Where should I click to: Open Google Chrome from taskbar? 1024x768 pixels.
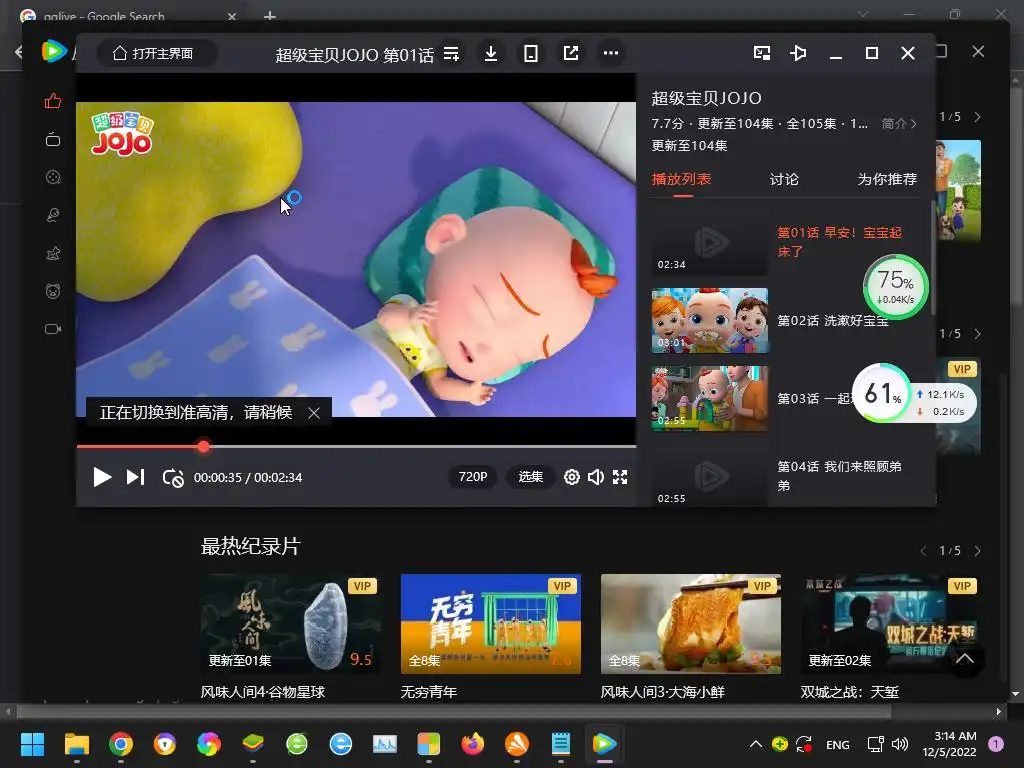121,744
